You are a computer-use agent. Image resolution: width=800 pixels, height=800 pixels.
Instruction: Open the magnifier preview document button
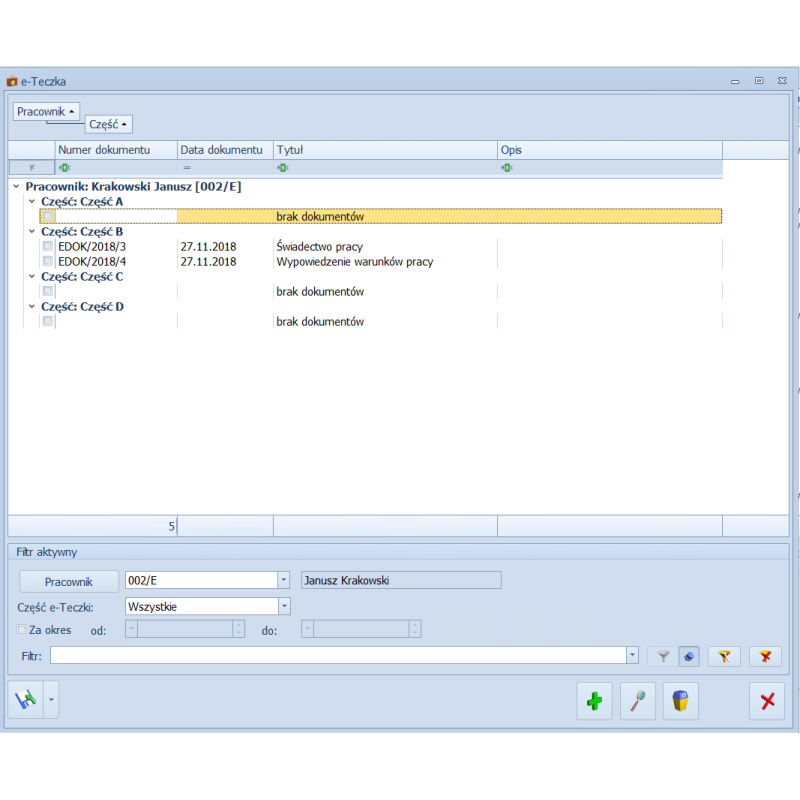coord(638,701)
